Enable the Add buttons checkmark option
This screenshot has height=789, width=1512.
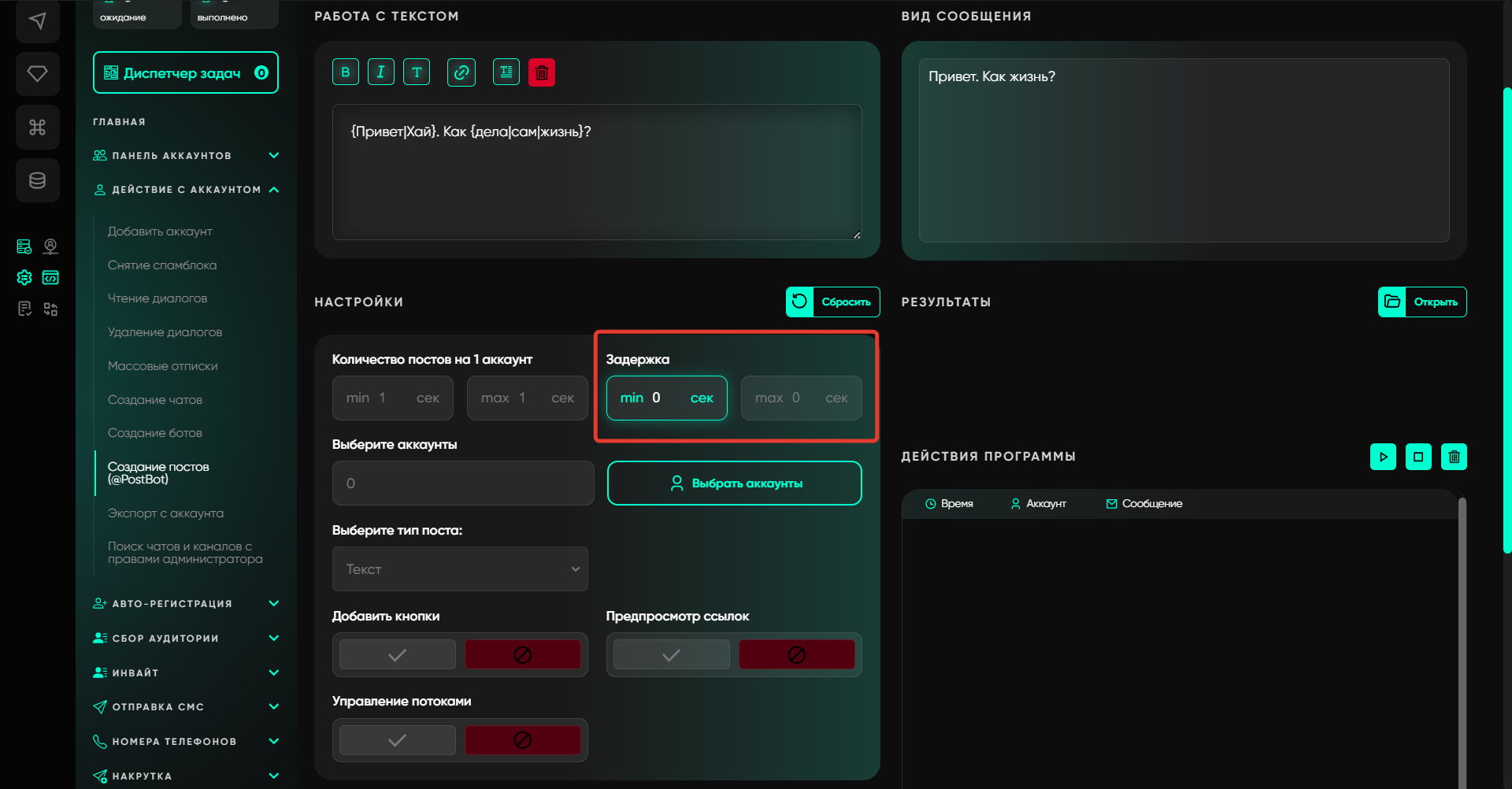[398, 654]
